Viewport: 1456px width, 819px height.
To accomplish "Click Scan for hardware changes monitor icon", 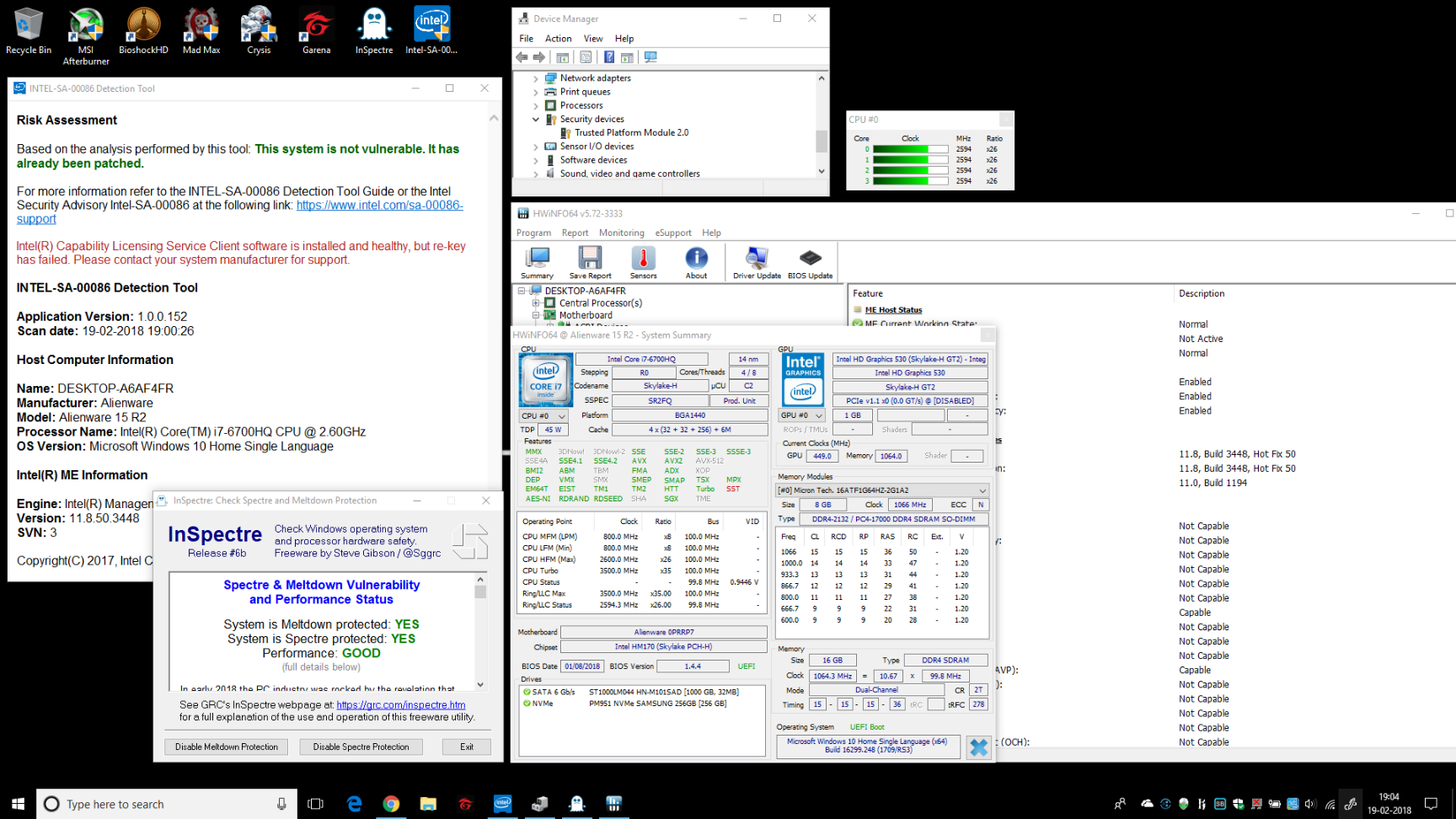I will pos(650,57).
